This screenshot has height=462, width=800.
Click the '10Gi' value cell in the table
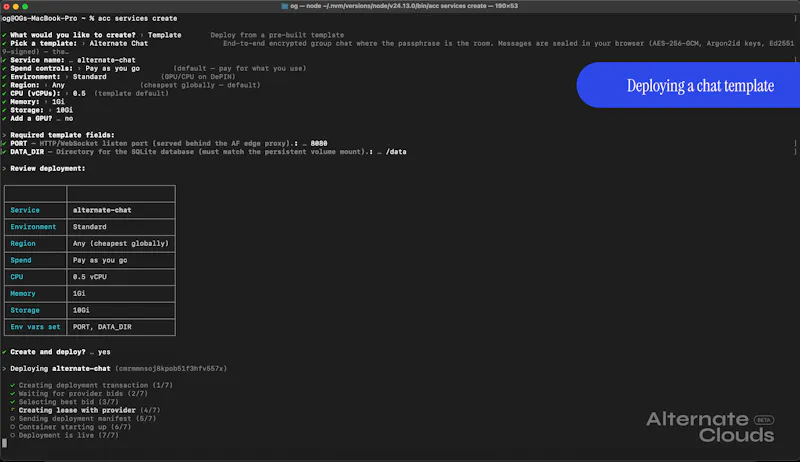[x=121, y=310]
